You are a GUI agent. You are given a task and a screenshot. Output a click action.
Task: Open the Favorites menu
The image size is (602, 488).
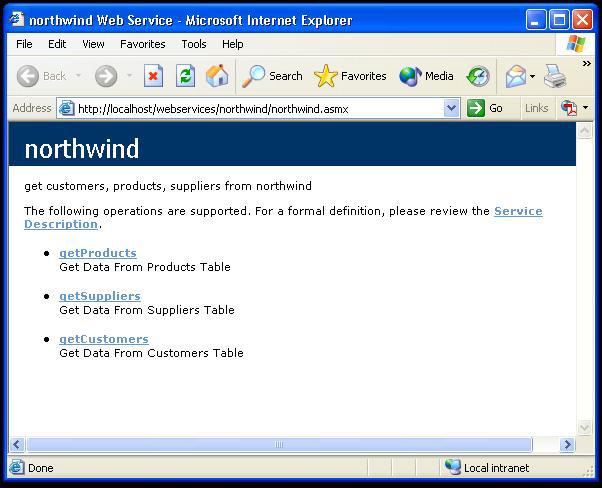coord(142,44)
